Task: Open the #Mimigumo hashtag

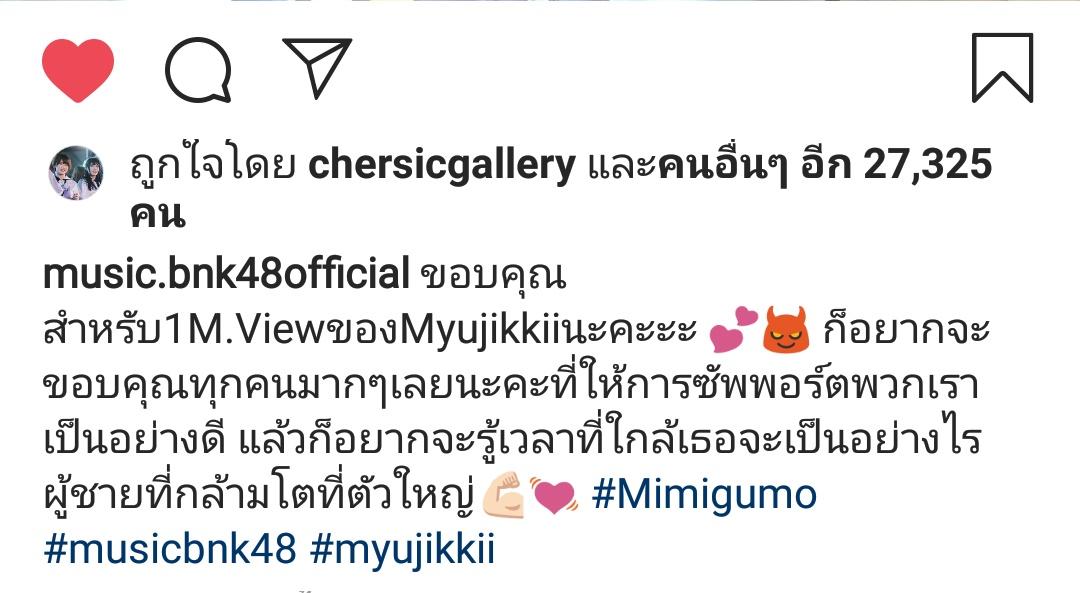Action: pyautogui.click(x=704, y=495)
